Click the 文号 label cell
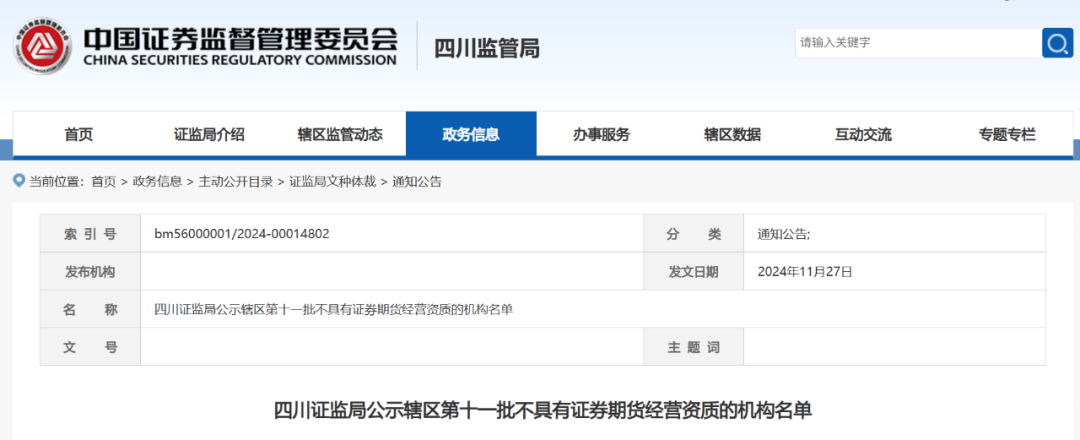The width and height of the screenshot is (1080, 440). click(x=90, y=347)
